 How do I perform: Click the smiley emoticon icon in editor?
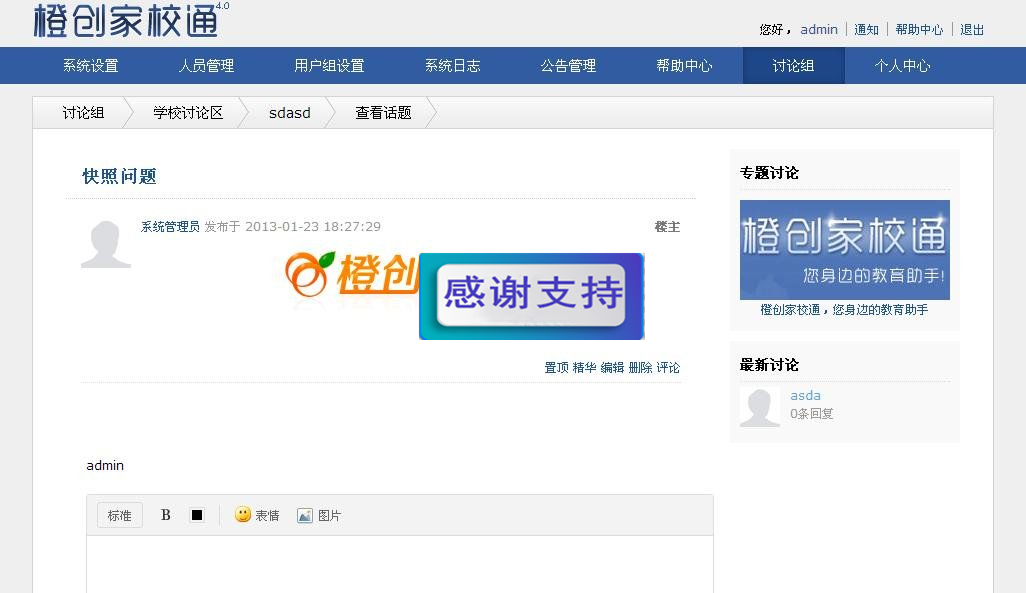click(x=243, y=514)
